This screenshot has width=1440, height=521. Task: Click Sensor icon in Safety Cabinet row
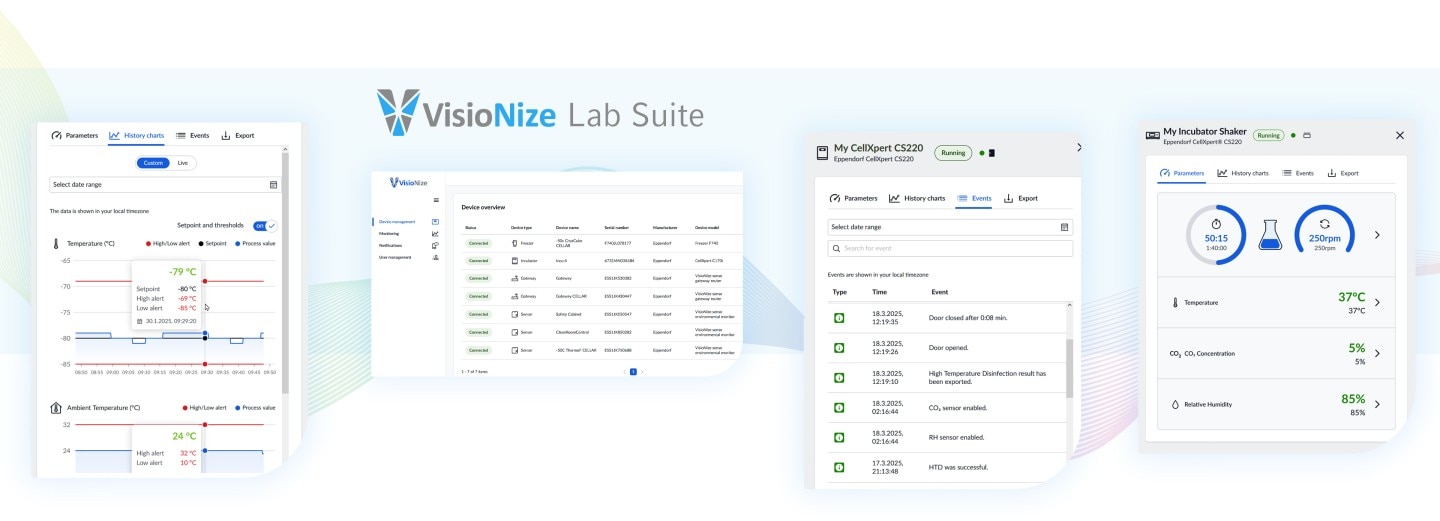coord(514,314)
